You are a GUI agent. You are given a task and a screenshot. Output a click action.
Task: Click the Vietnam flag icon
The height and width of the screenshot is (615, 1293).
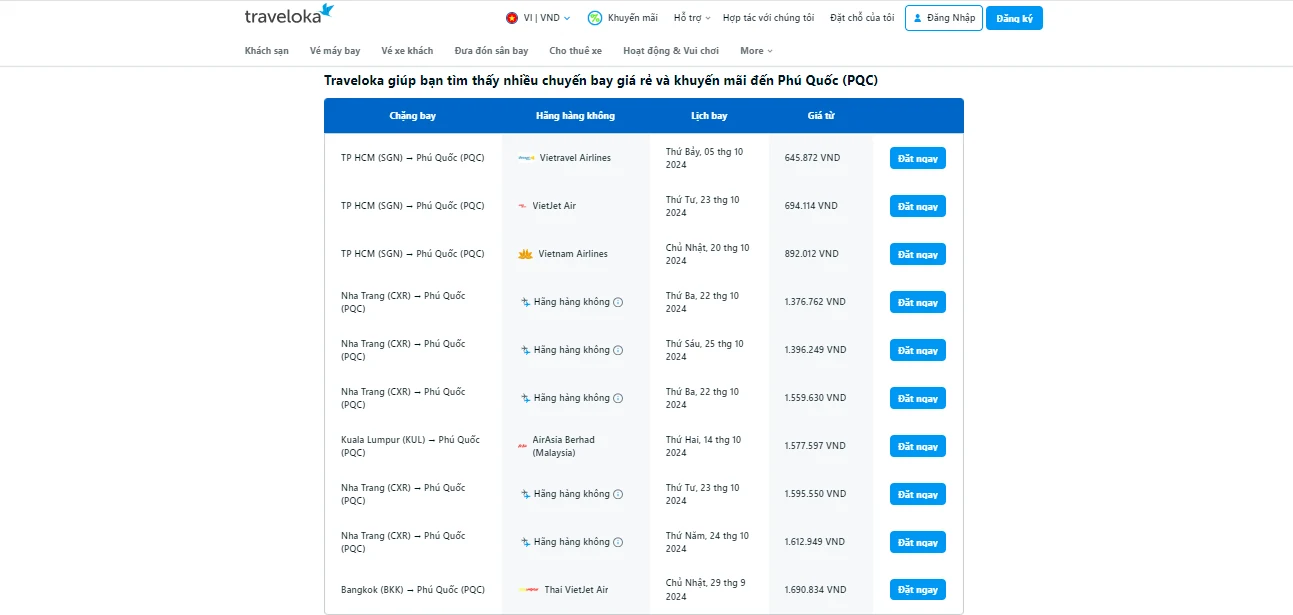coord(512,18)
